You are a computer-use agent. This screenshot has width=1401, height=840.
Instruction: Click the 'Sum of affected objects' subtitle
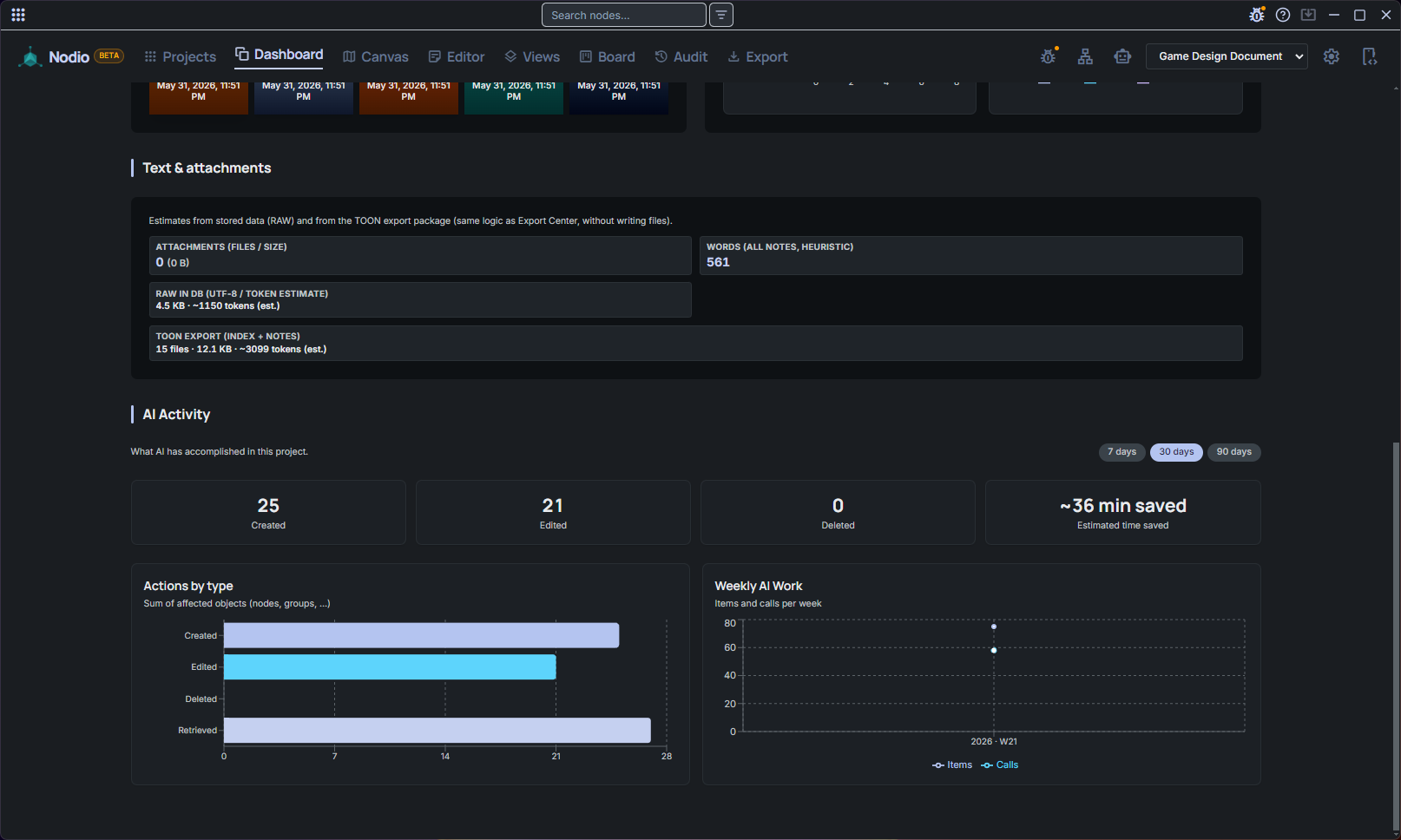pyautogui.click(x=237, y=604)
